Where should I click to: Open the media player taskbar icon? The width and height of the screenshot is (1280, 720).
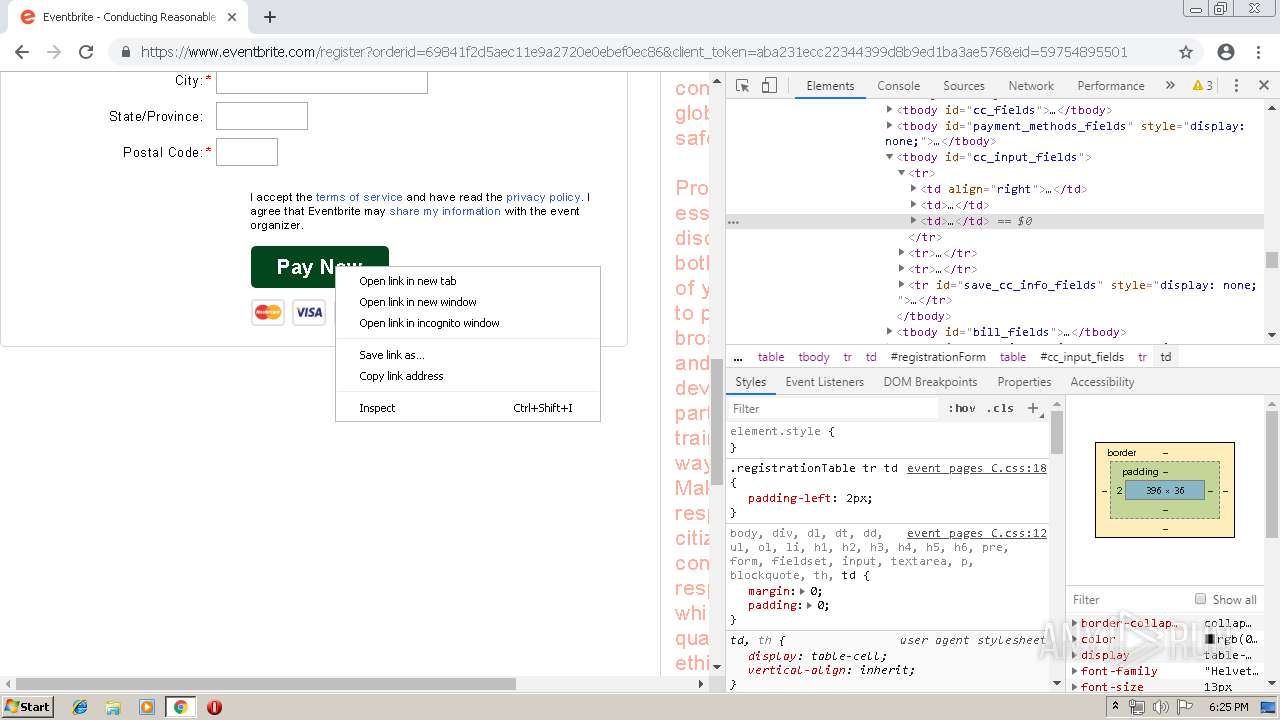tap(147, 707)
